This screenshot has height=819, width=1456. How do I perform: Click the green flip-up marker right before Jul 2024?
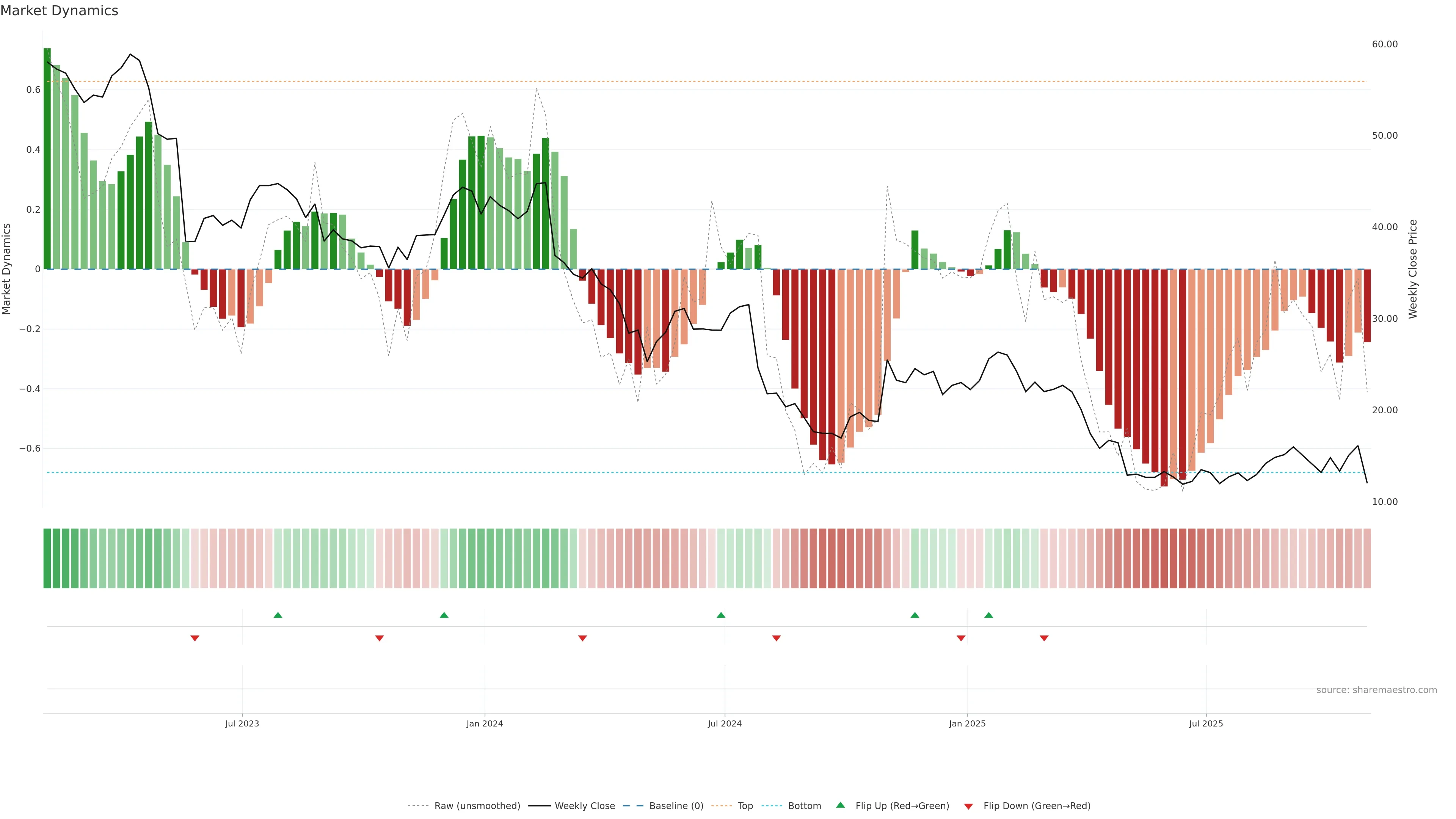tap(721, 615)
